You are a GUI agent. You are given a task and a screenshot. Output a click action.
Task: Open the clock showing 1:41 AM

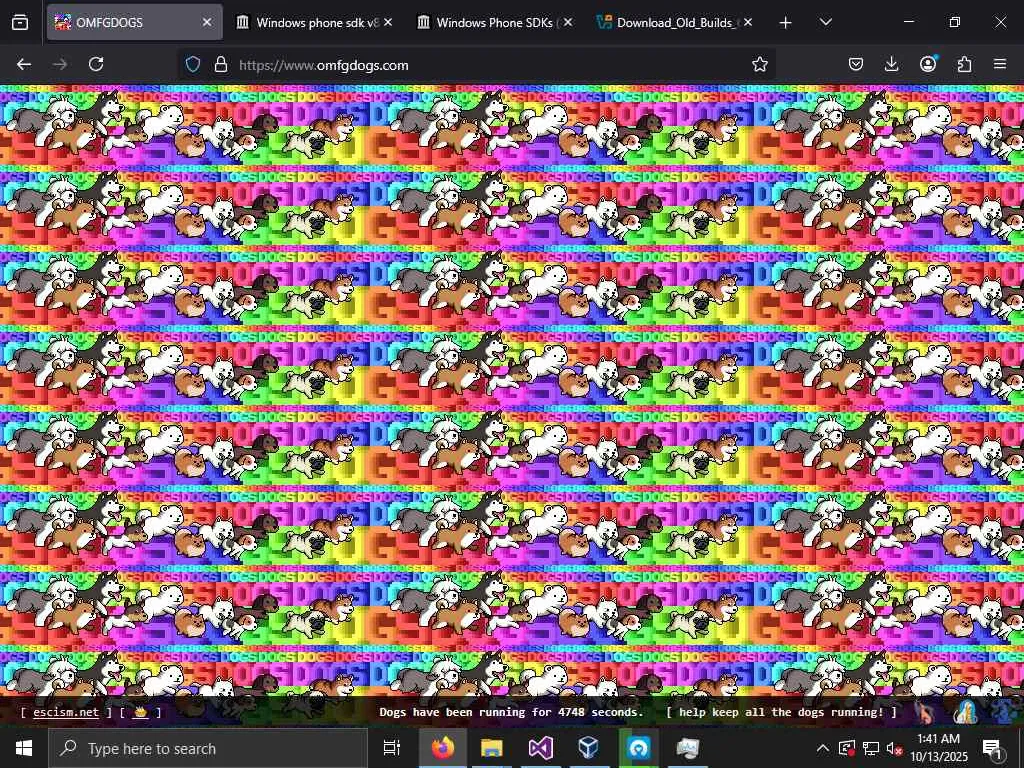(x=938, y=748)
